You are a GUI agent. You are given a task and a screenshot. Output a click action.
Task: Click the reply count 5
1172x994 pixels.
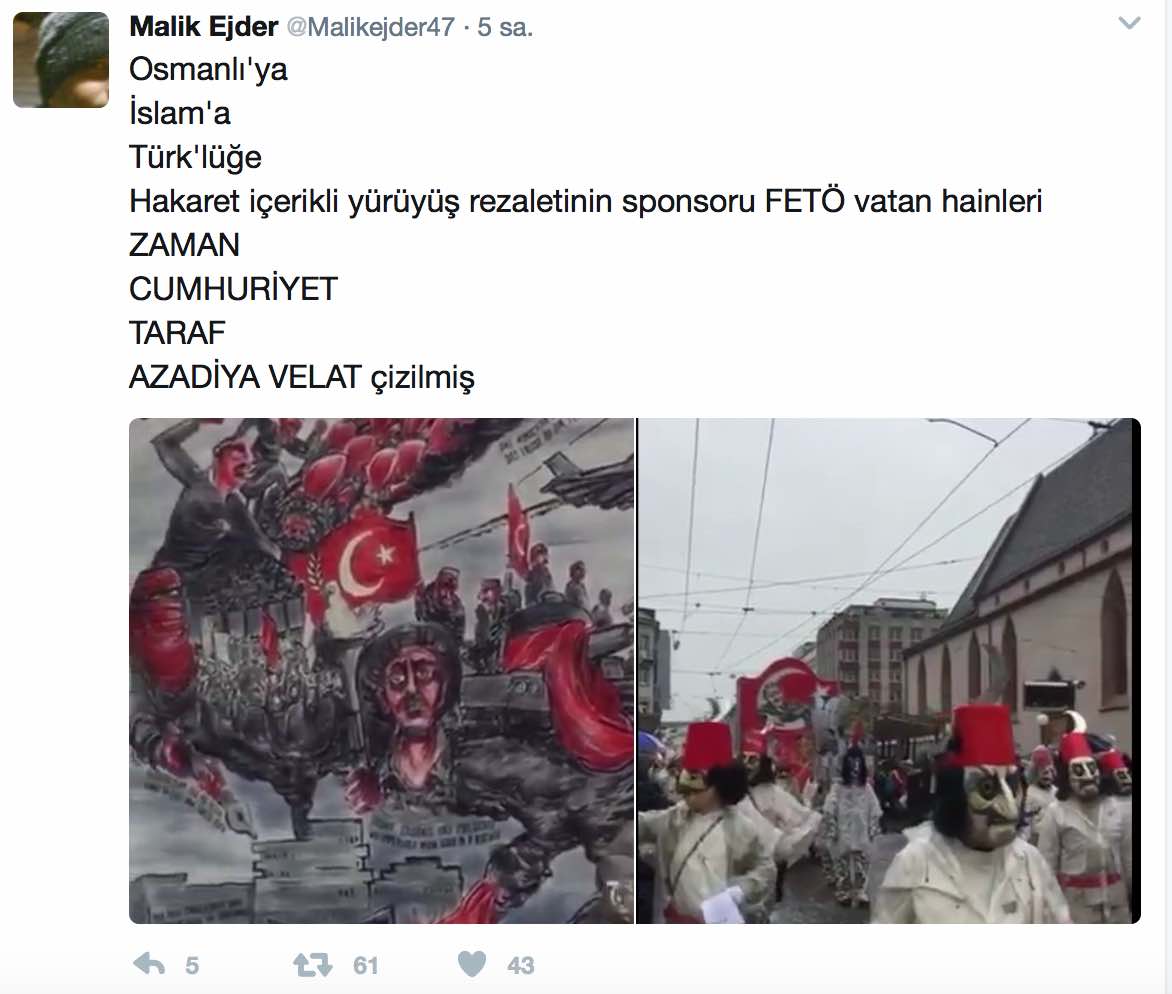click(192, 966)
